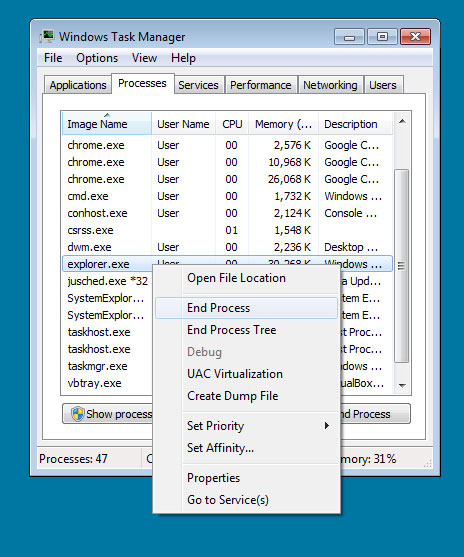
Task: Choose End Process Tree in context menu
Action: click(246, 330)
